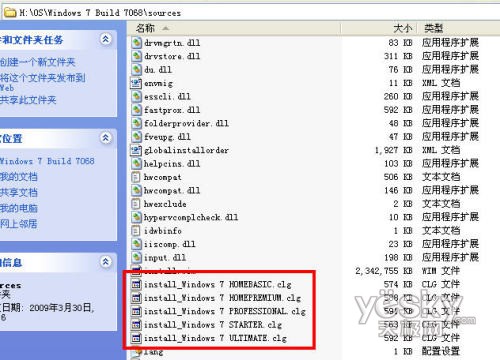Click the folder icon in the address bar
Image resolution: width=500 pixels, height=360 pixels.
click(10, 13)
